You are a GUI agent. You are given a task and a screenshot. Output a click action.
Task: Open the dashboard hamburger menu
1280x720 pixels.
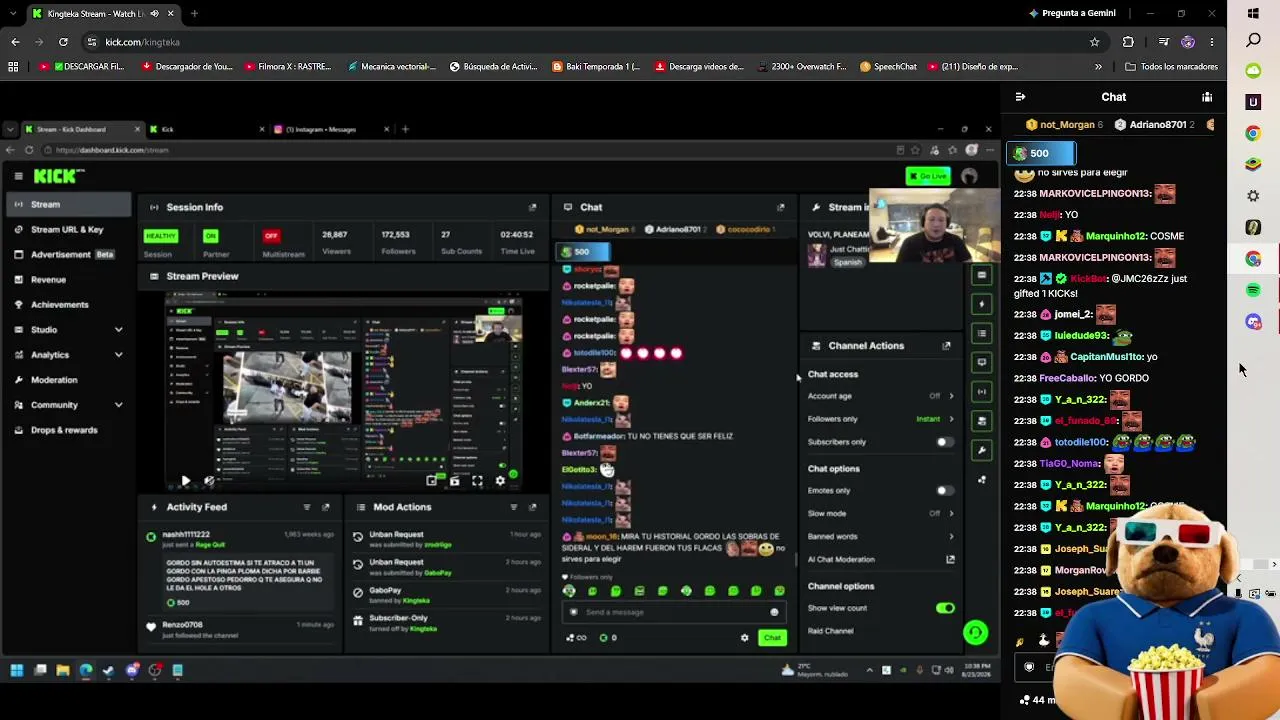point(18,176)
